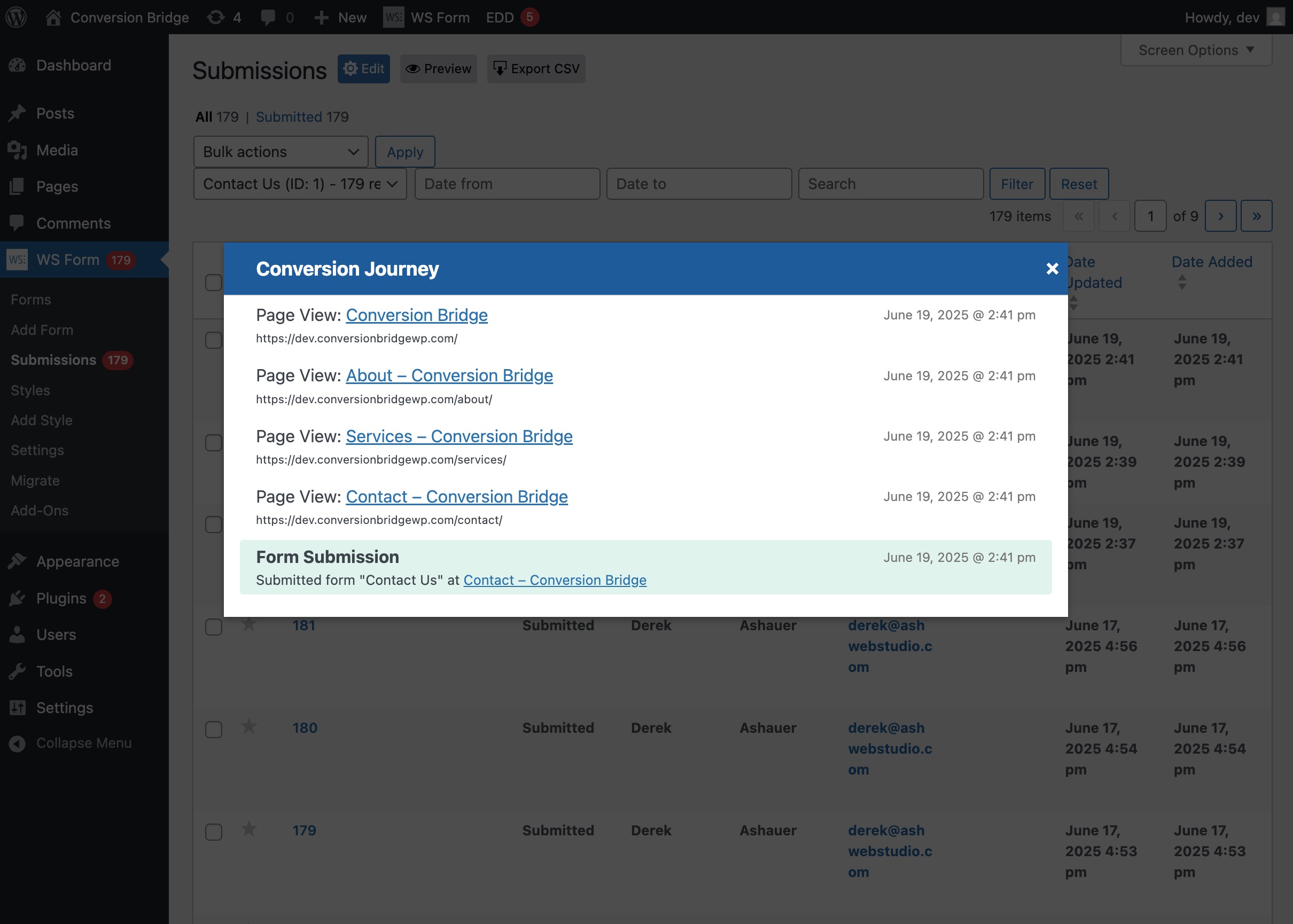Open Migrate submenu item

(35, 481)
